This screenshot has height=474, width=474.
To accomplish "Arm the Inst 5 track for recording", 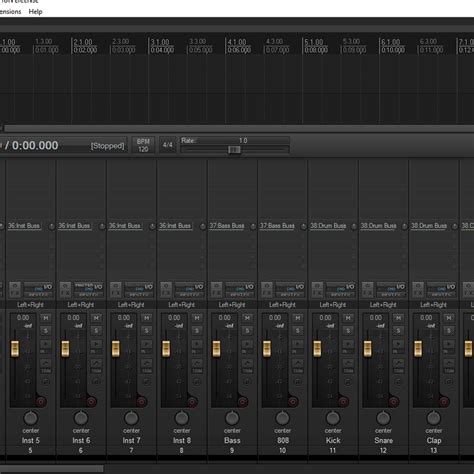I will coord(41,402).
